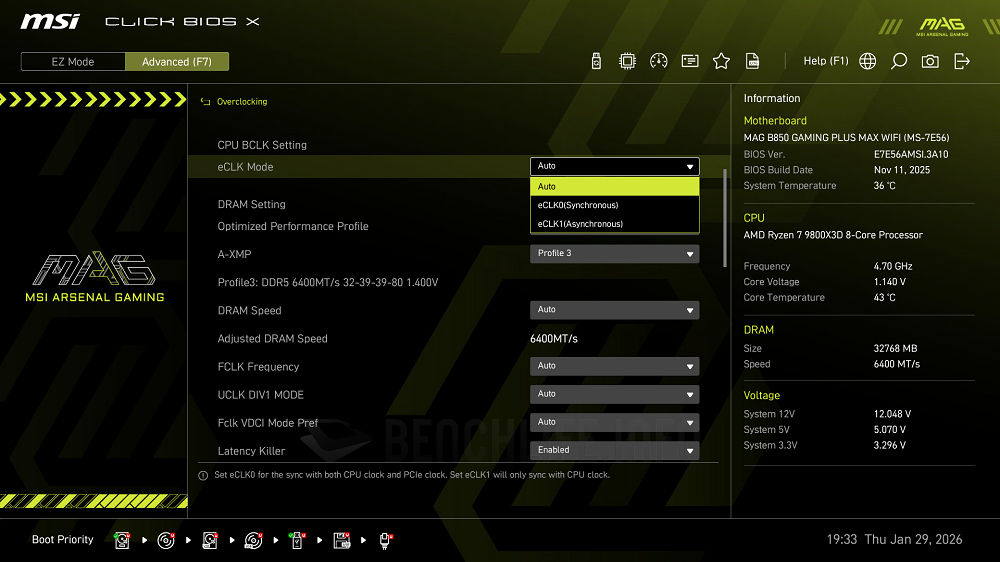Open Help (F1)
Screen dimensions: 1000x562
pos(826,61)
